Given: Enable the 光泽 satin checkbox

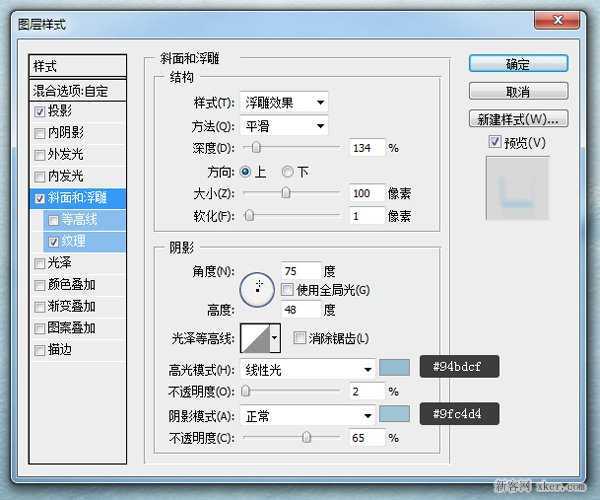Looking at the screenshot, I should [40, 264].
